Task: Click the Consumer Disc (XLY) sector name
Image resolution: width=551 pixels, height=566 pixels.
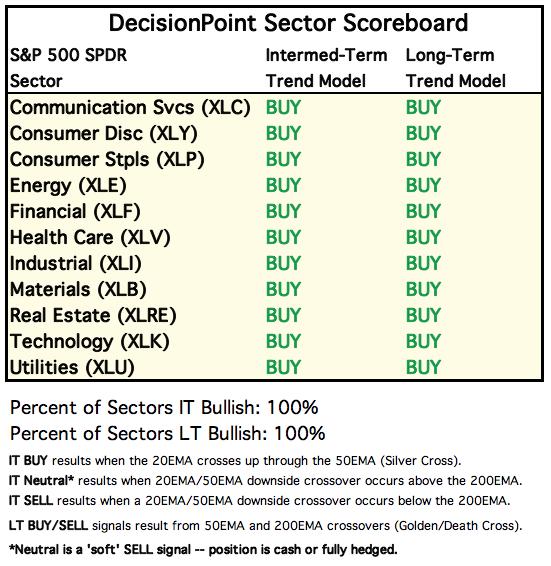Action: pos(104,134)
